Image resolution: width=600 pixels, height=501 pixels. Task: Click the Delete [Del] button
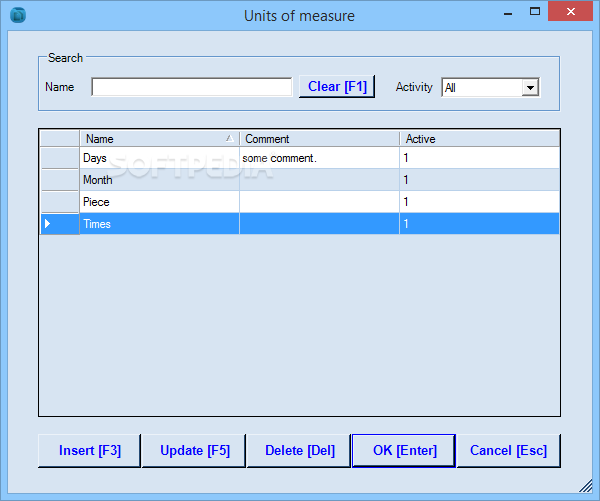point(299,450)
